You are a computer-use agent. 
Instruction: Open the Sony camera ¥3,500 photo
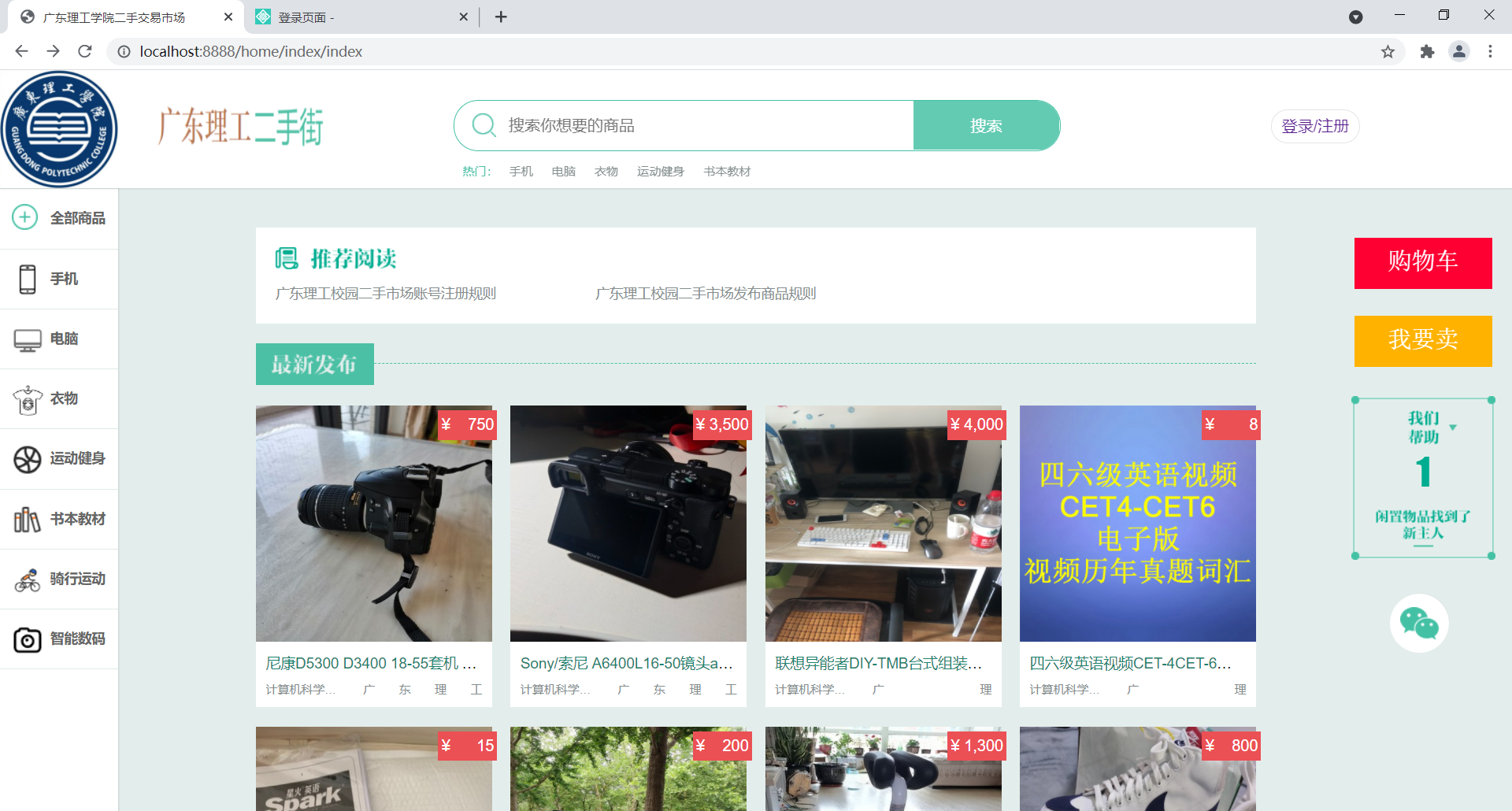point(628,524)
